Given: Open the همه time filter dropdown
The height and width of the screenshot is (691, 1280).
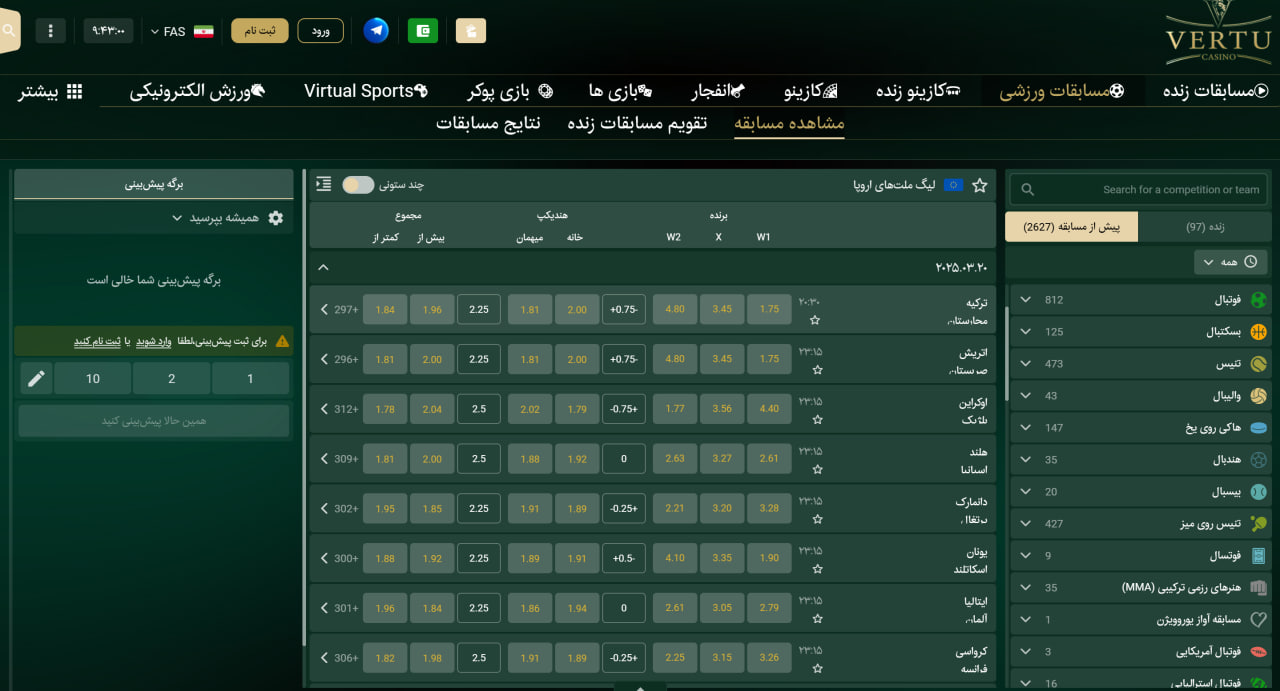Looking at the screenshot, I should click(x=1230, y=261).
